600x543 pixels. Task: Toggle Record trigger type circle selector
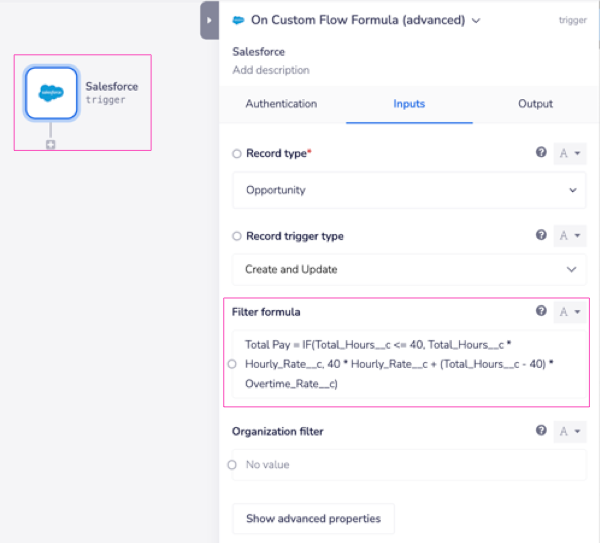237,236
